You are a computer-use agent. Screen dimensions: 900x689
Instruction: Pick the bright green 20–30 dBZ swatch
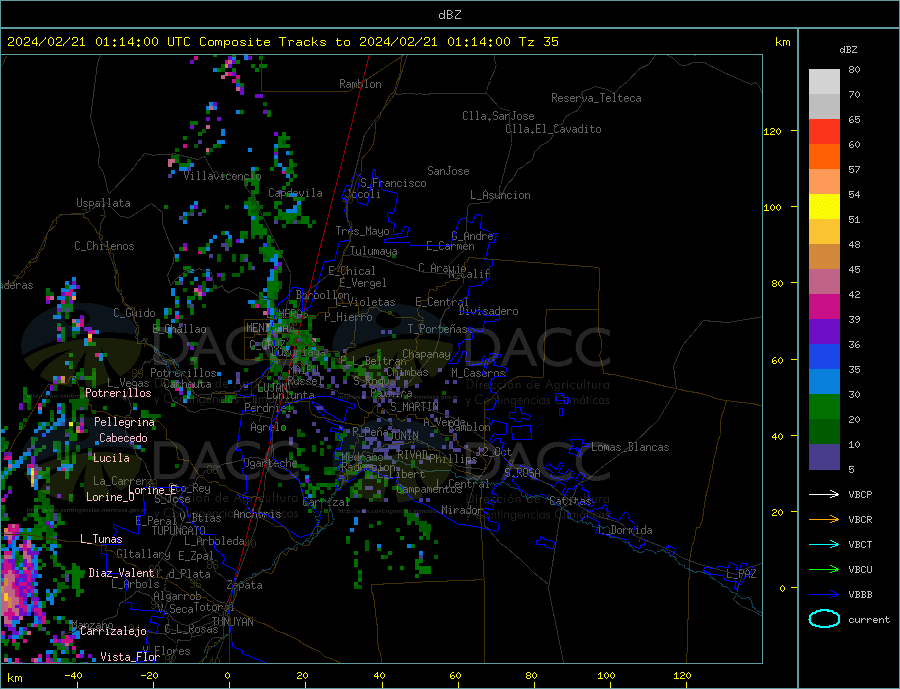(824, 407)
